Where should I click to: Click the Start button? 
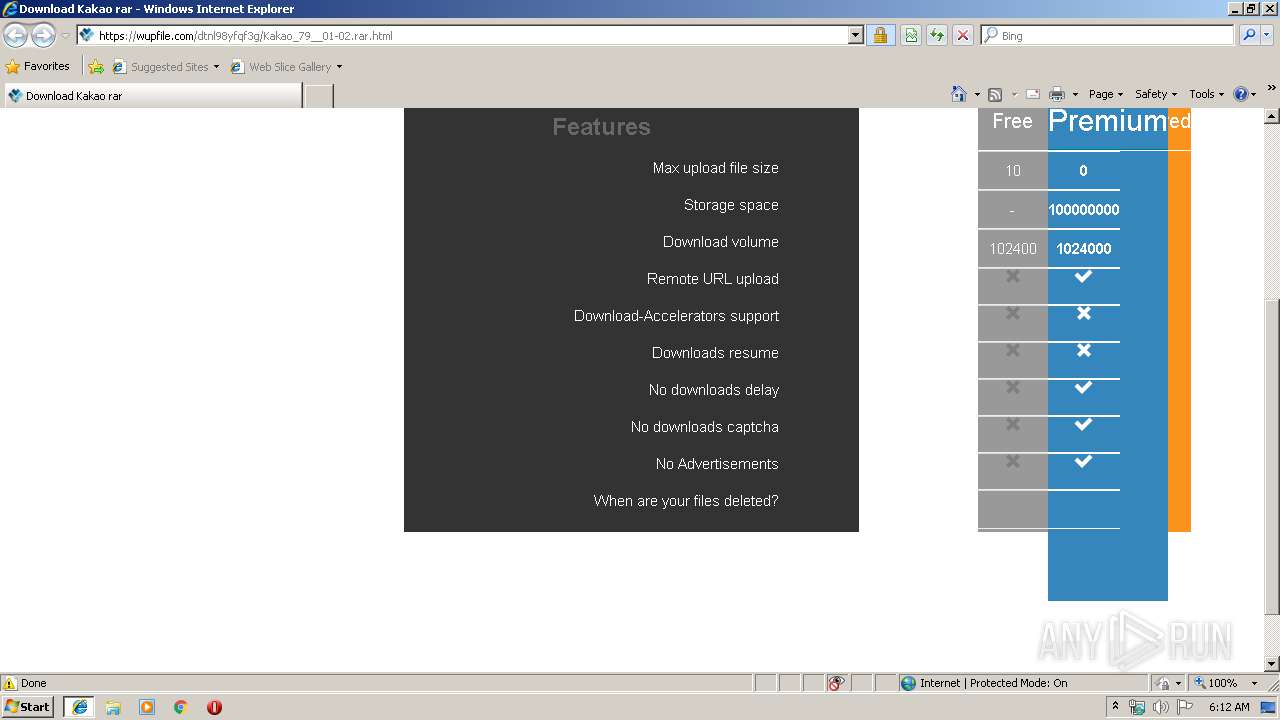28,706
